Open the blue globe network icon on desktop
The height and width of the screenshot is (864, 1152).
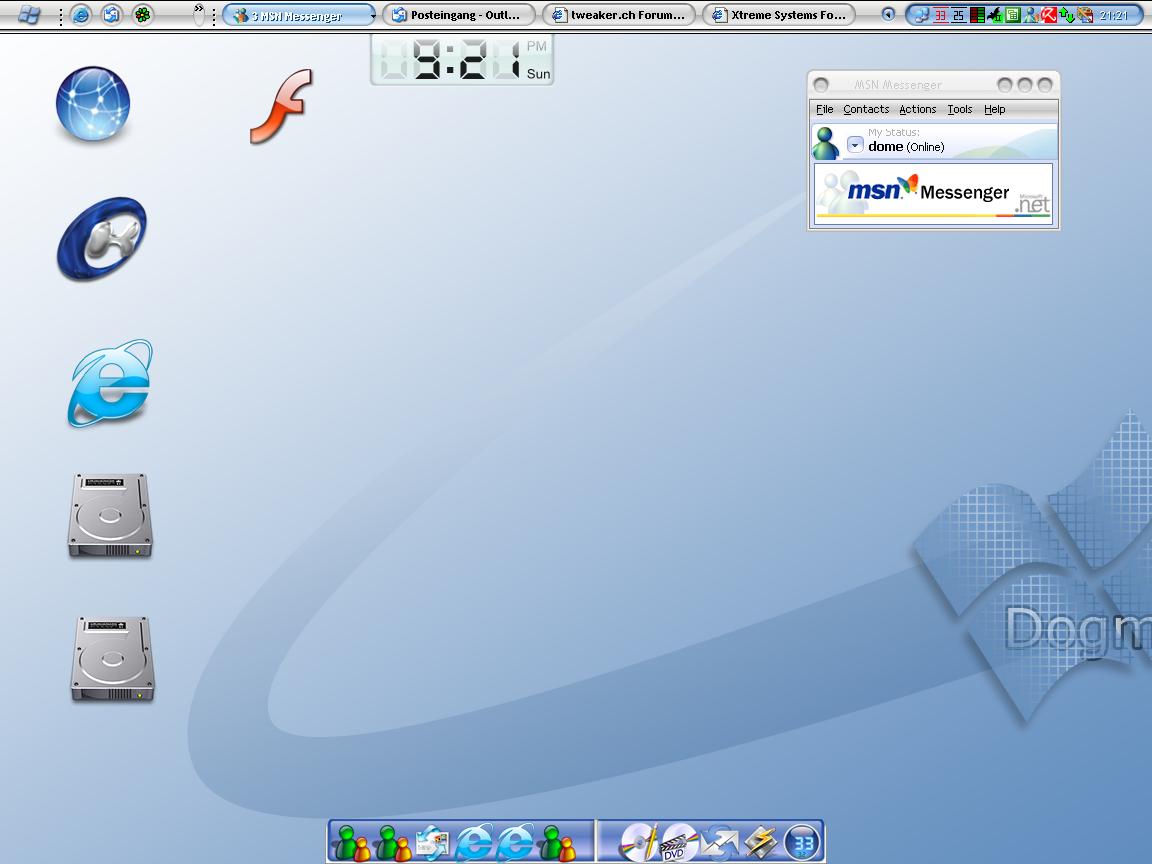click(x=93, y=104)
